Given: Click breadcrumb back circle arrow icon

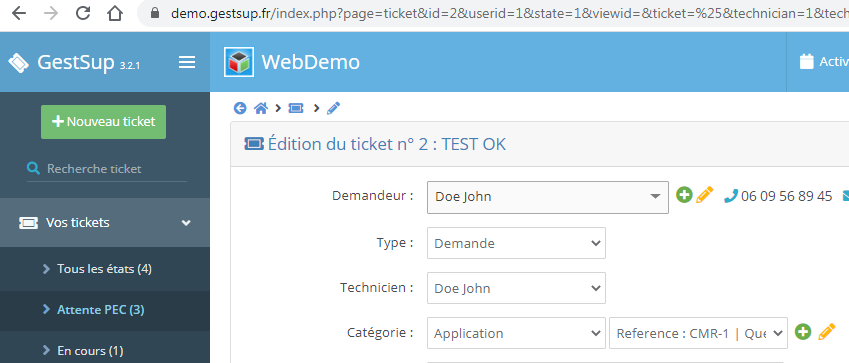Looking at the screenshot, I should pos(240,108).
